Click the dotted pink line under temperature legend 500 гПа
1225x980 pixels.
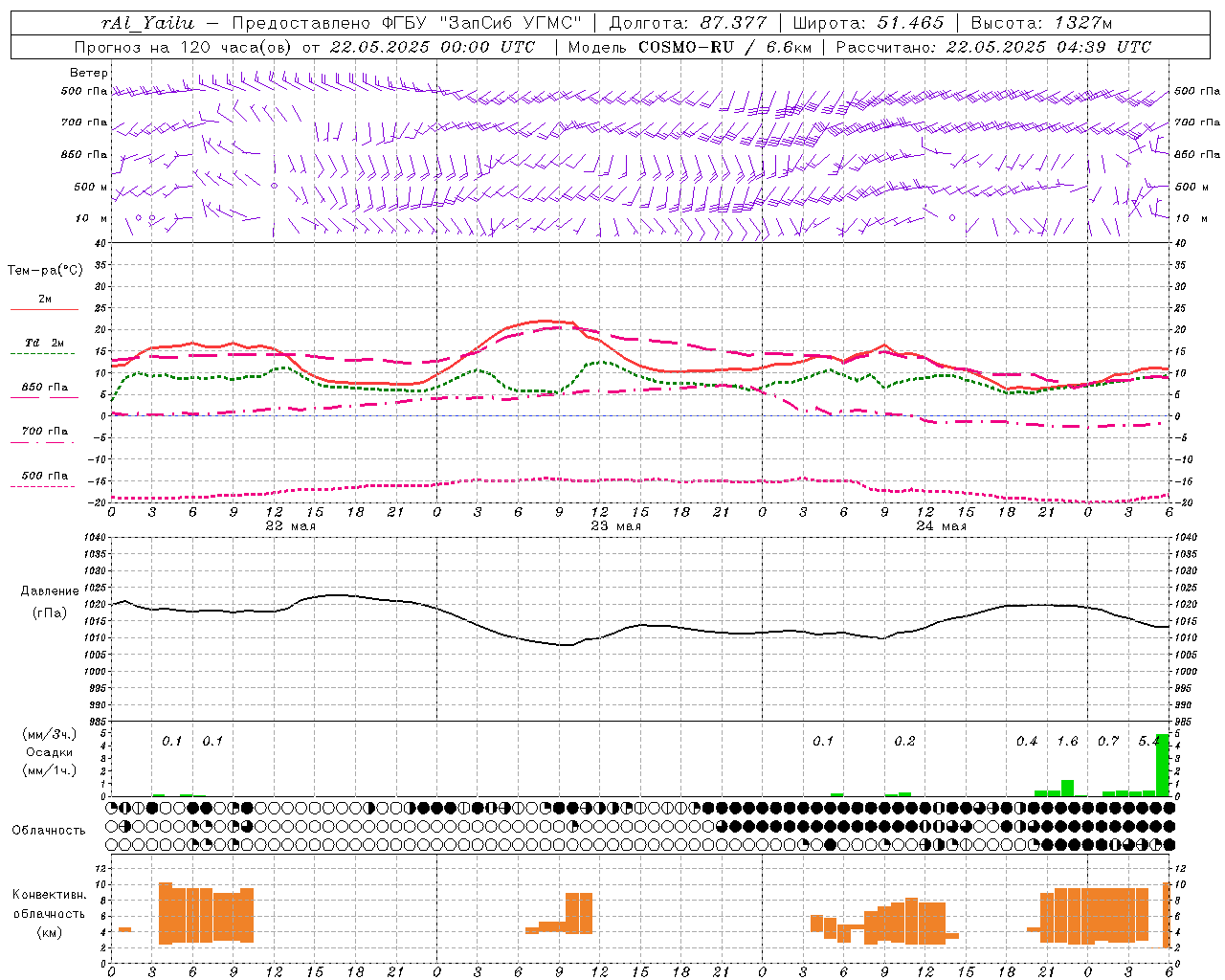click(x=43, y=487)
